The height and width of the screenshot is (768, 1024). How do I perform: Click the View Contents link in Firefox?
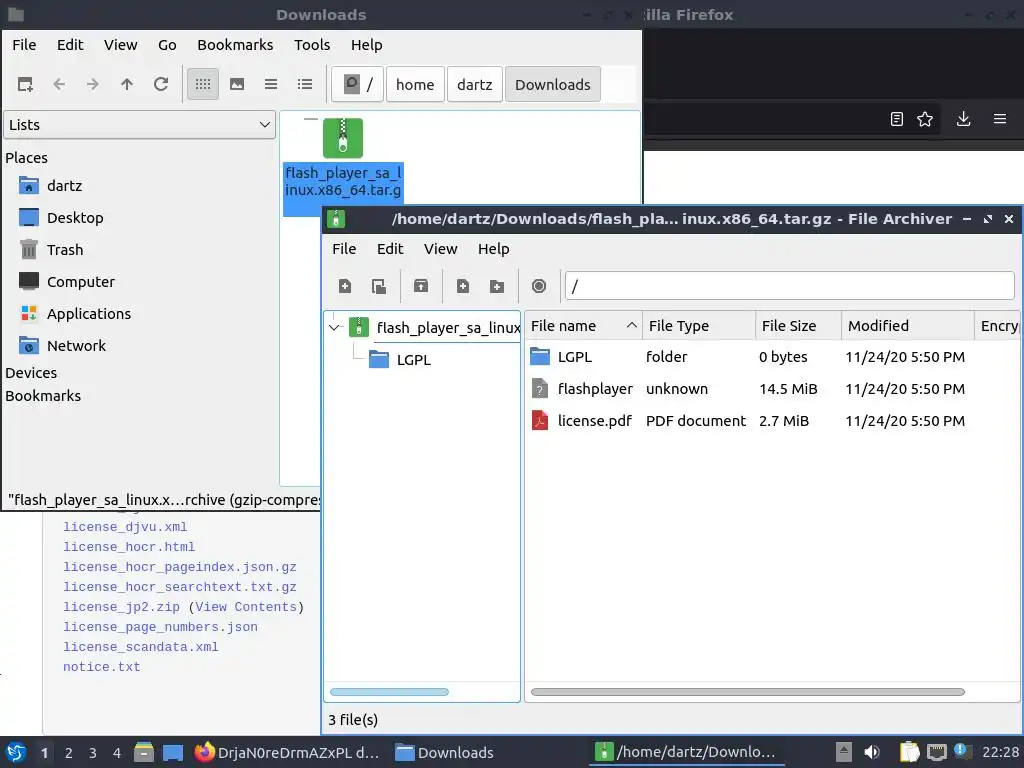tap(246, 607)
